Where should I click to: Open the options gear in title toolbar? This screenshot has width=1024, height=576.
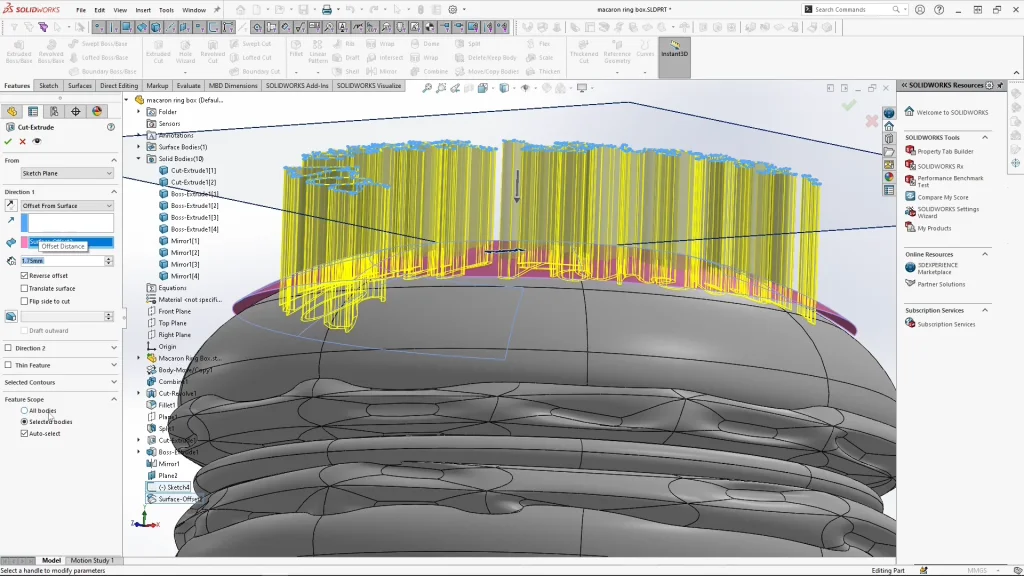pos(452,10)
